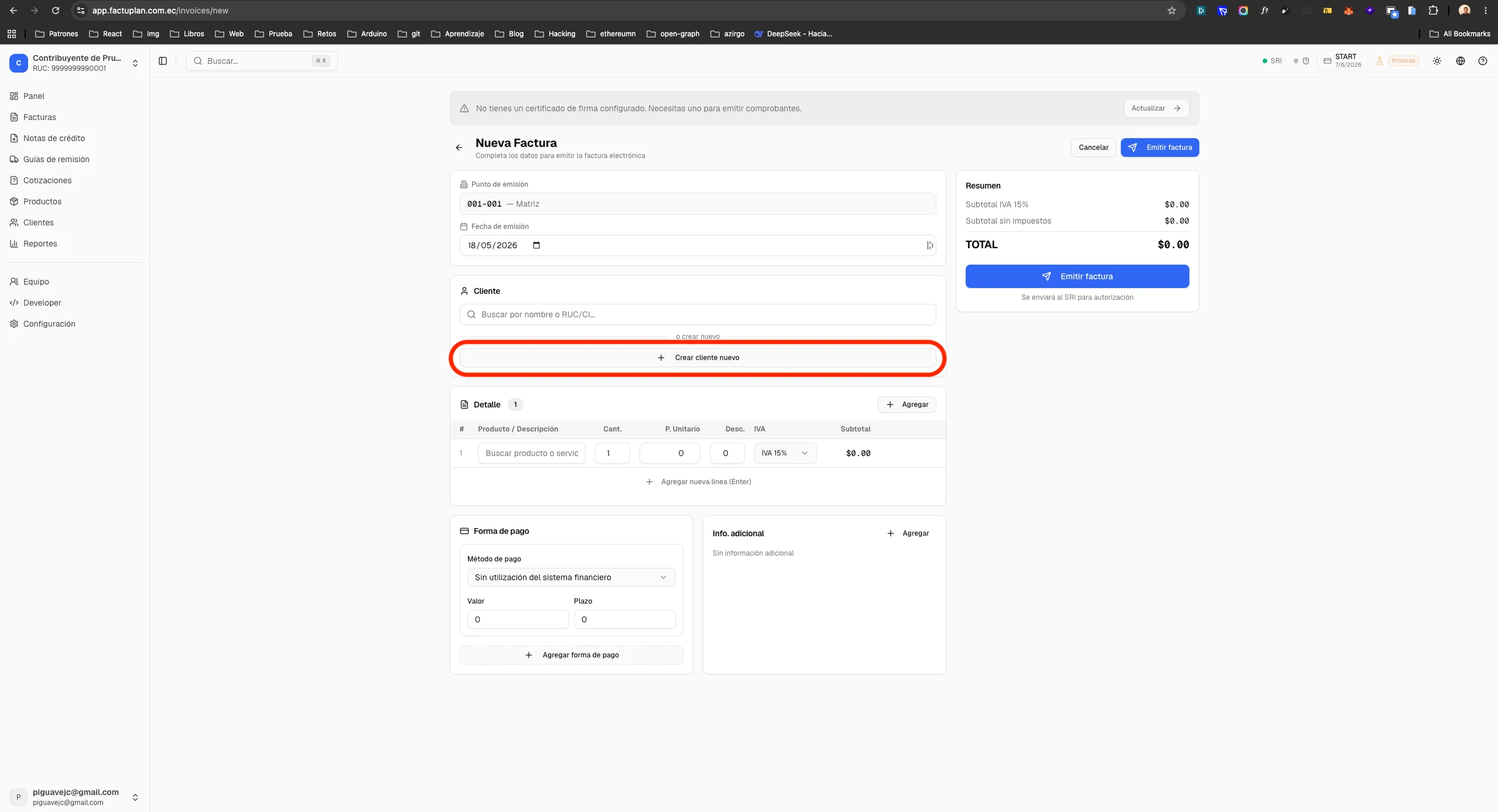This screenshot has width=1498, height=812.
Task: Navigate to Cotizaciones
Action: [x=47, y=180]
